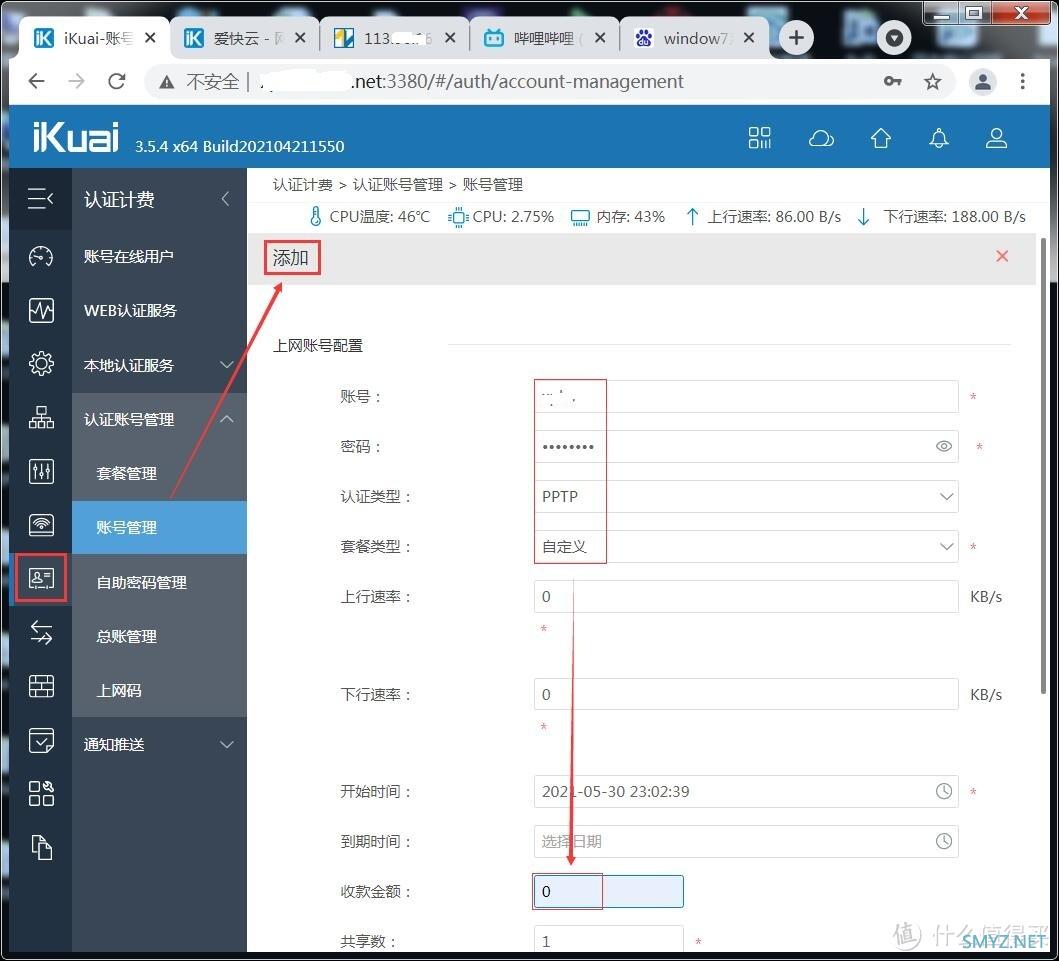1059x961 pixels.
Task: Click the 账号 input field
Action: click(746, 396)
